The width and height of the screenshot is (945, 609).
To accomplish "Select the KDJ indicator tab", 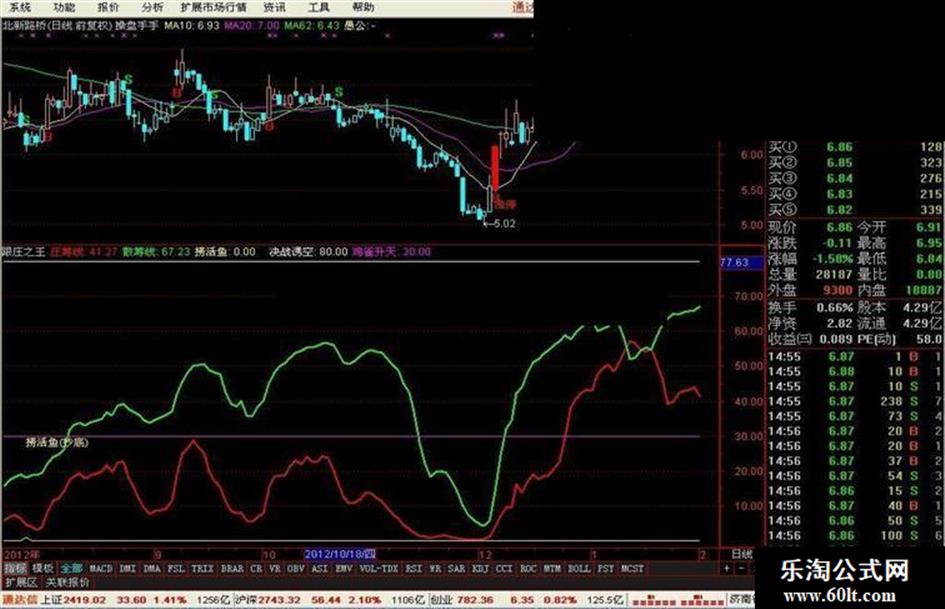I will click(x=480, y=569).
